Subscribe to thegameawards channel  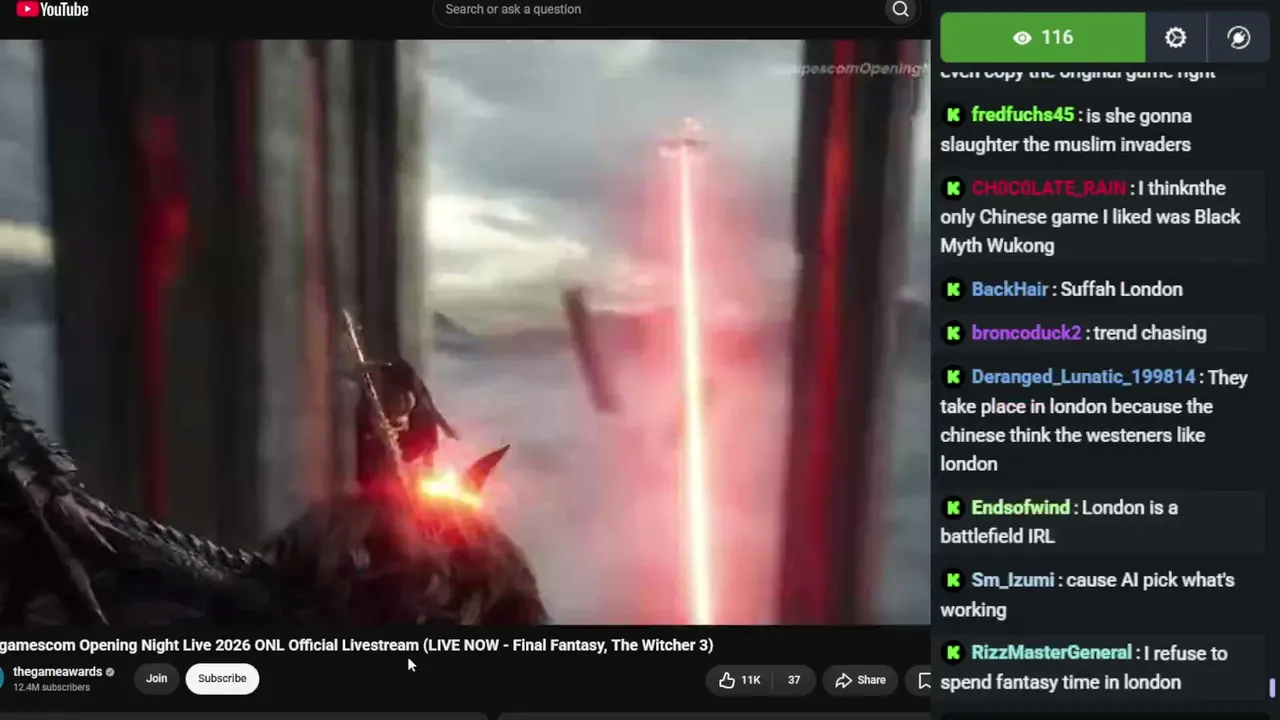(222, 679)
